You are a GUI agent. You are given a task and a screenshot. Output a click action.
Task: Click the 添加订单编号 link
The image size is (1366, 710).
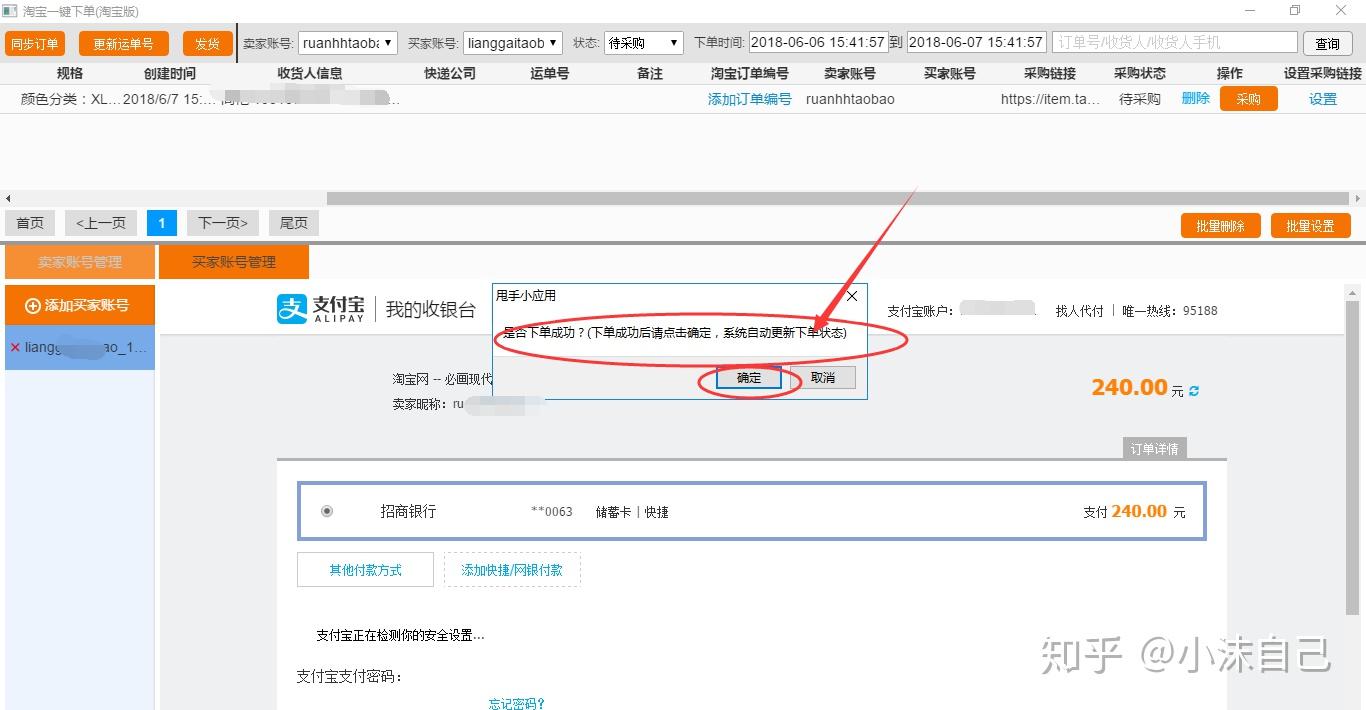[749, 99]
